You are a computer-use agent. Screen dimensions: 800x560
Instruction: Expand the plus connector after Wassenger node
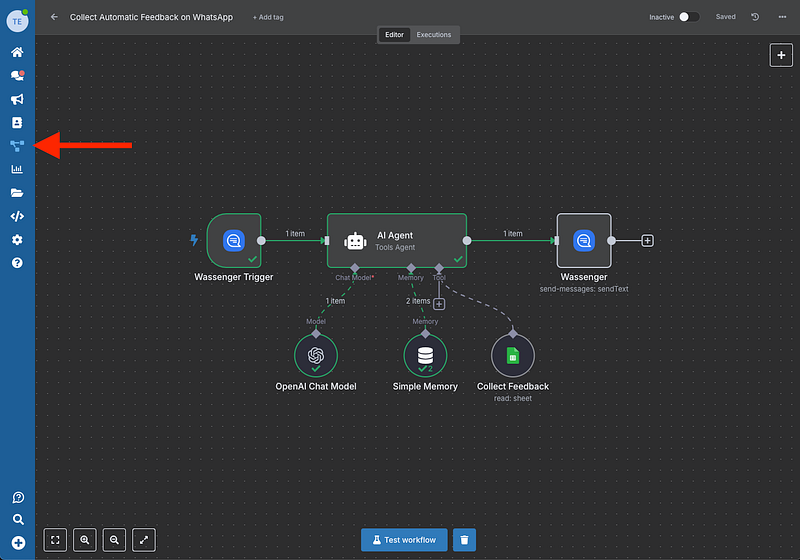pos(647,240)
